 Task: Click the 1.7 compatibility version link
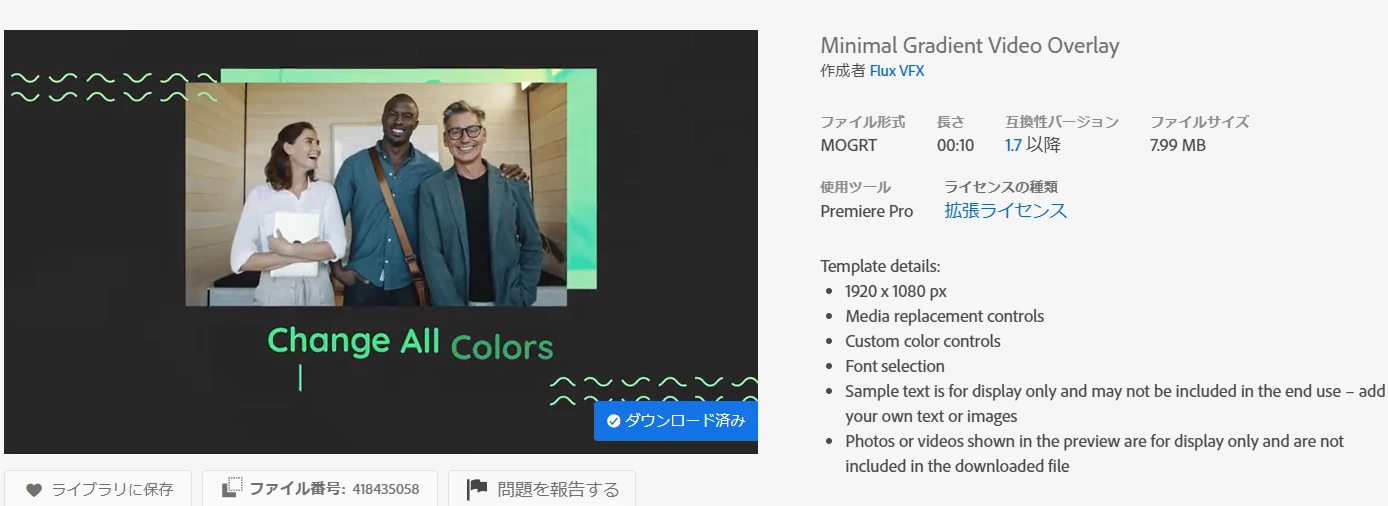(1013, 145)
